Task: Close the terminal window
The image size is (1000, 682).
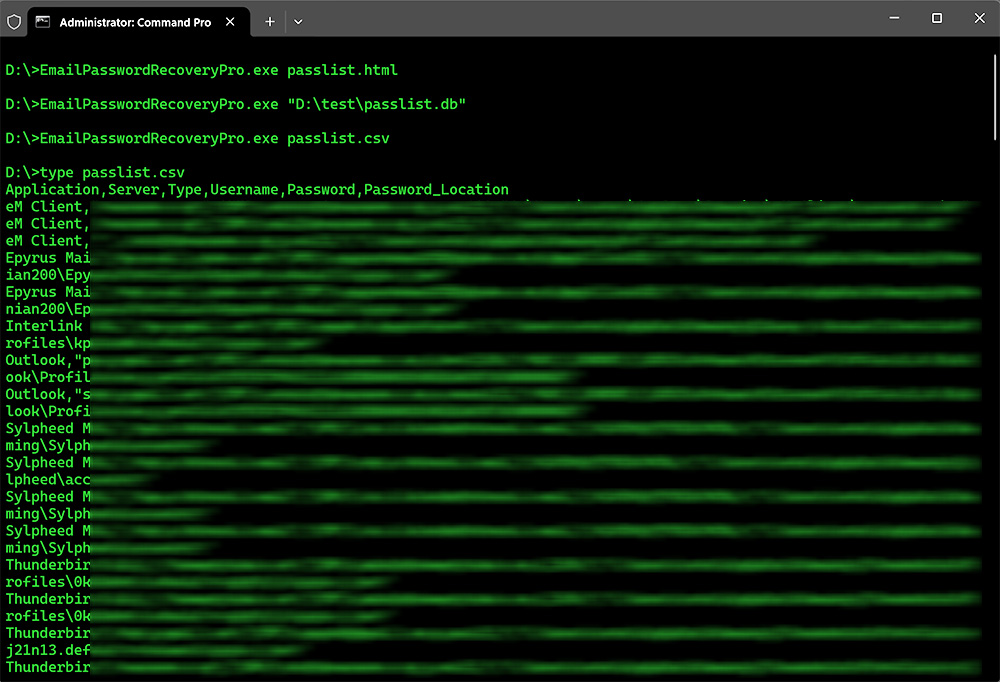Action: [x=980, y=18]
